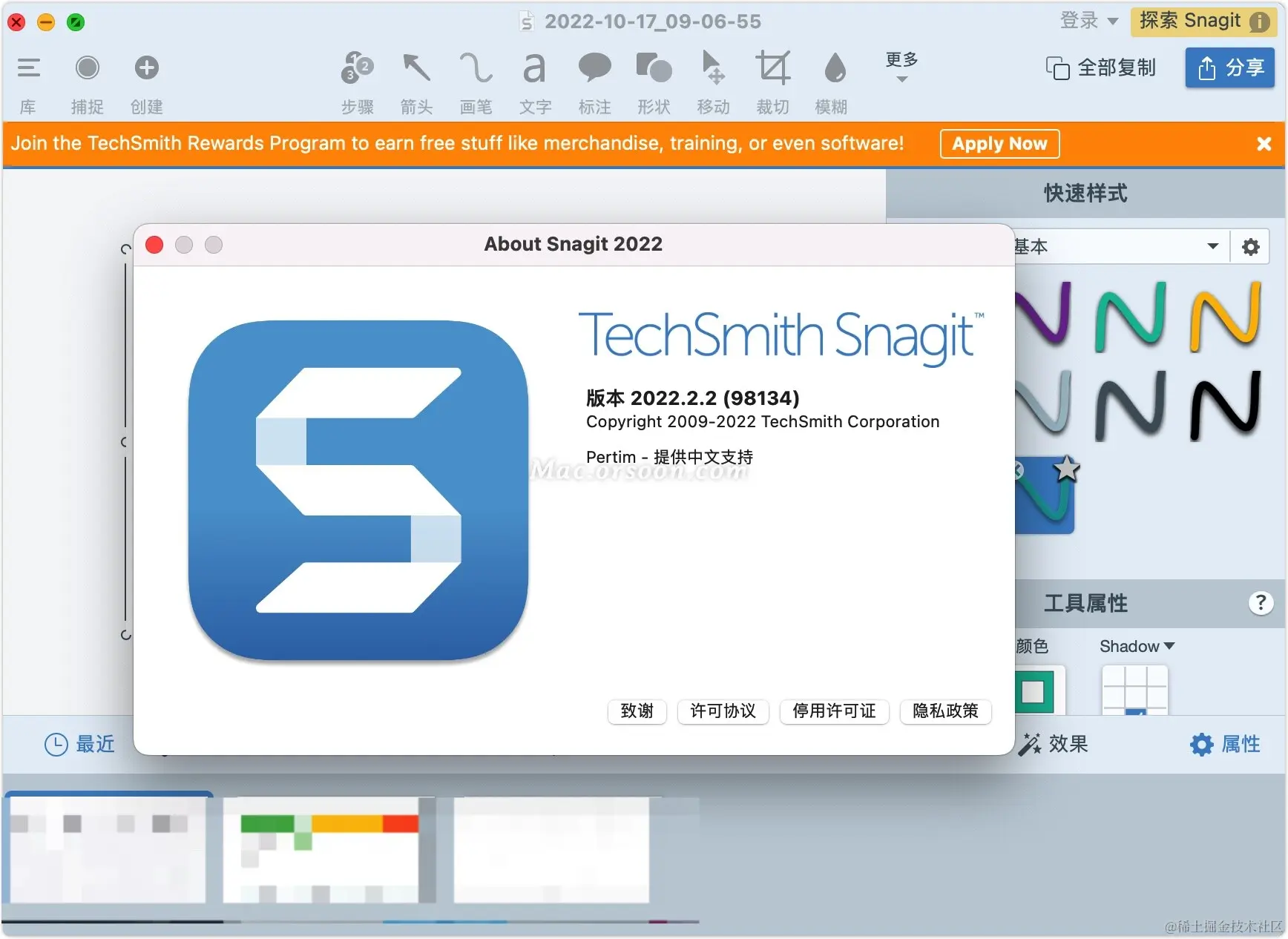Screen dimensions: 1288x939
Task: Open the quick styles gear settings
Action: [1250, 246]
